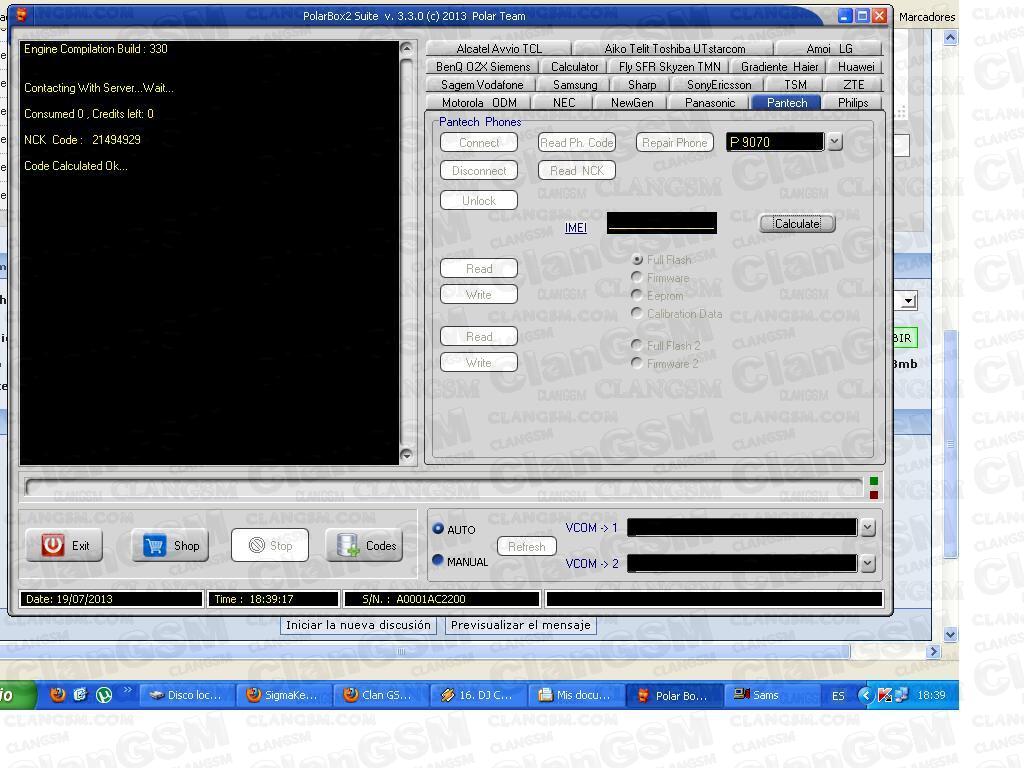Open Pantech tab
Image resolution: width=1024 pixels, height=768 pixels.
(787, 103)
